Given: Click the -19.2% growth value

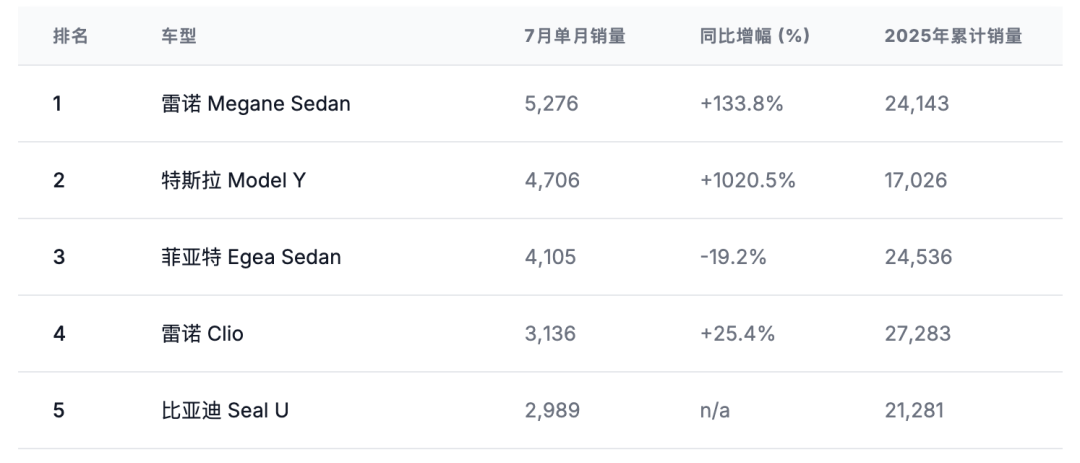Looking at the screenshot, I should [733, 257].
